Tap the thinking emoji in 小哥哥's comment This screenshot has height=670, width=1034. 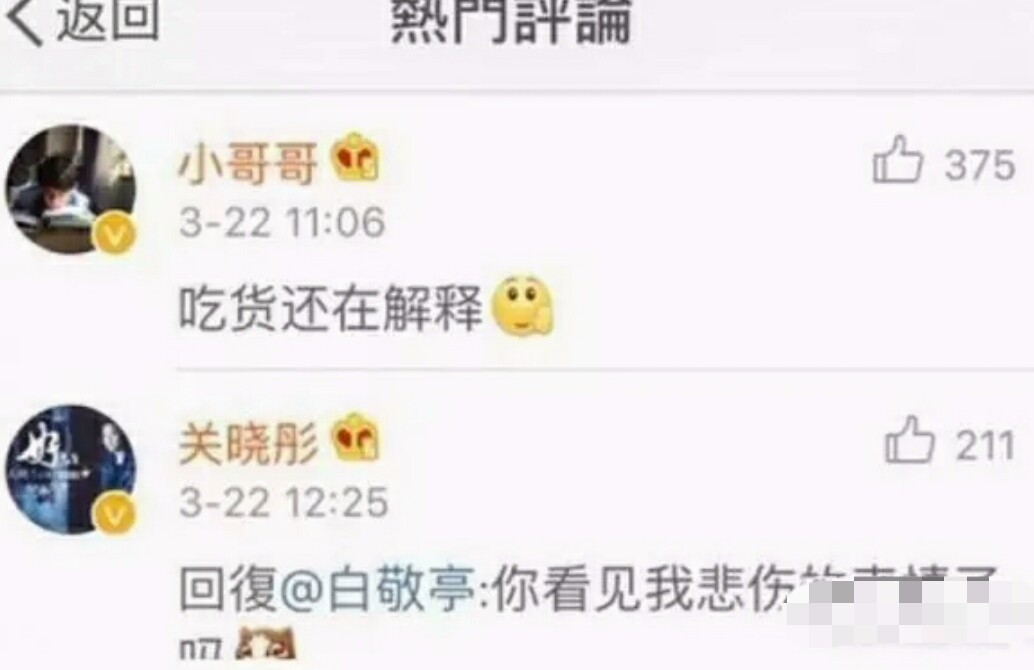524,306
